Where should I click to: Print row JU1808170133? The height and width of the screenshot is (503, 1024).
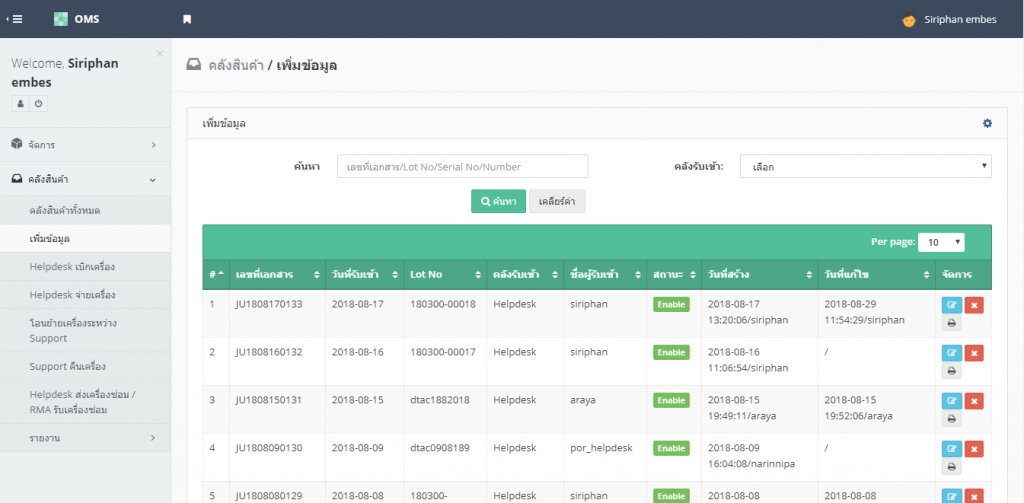coord(952,323)
